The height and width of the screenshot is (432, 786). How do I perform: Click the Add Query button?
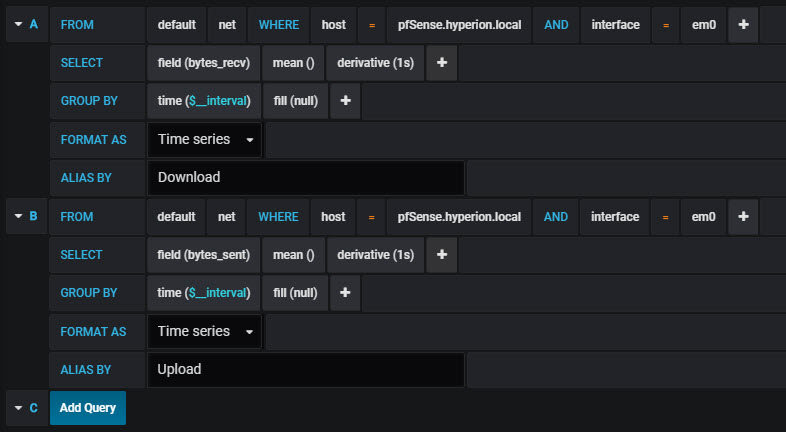point(88,408)
